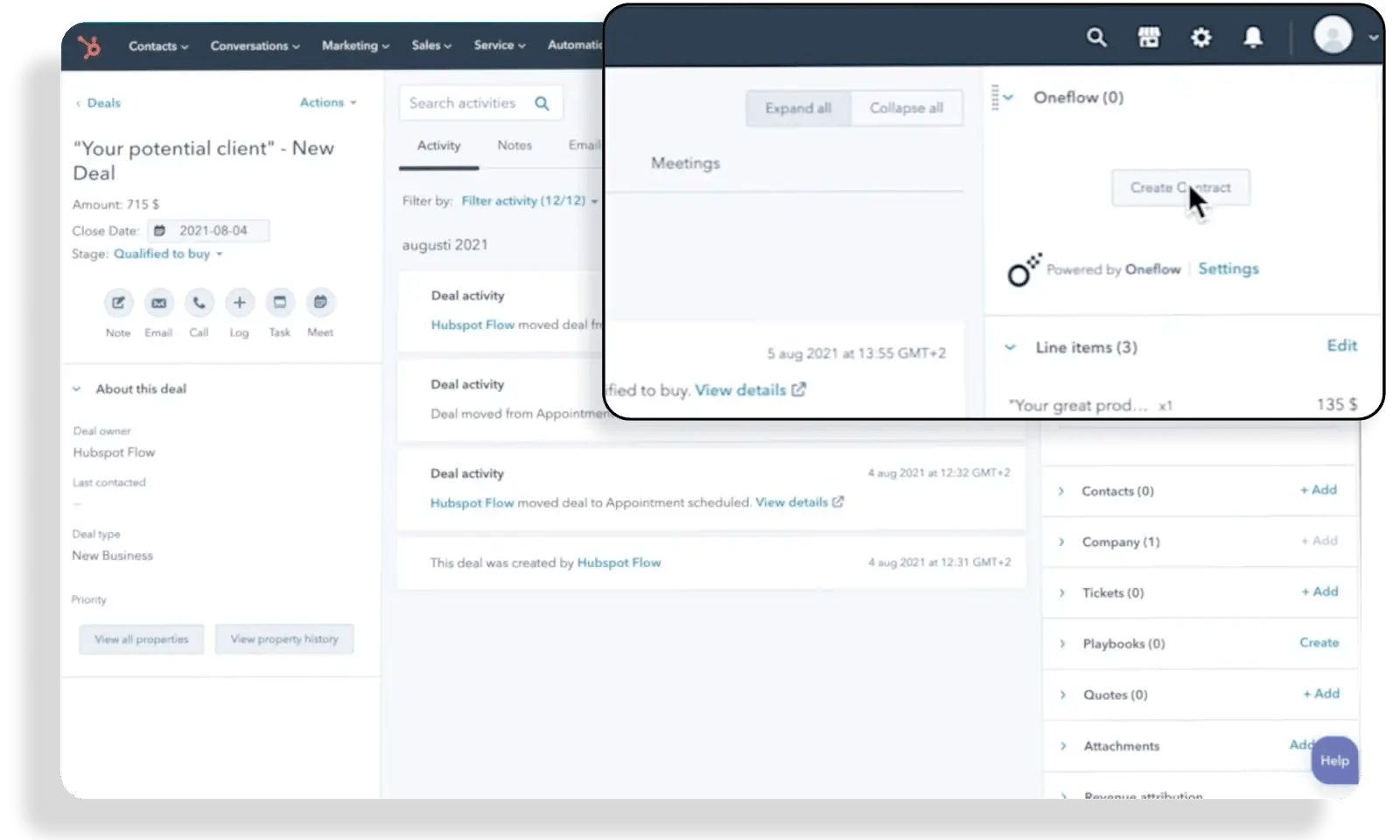Switch to the Notes tab
Viewport: 1400px width, 840px height.
tap(514, 145)
